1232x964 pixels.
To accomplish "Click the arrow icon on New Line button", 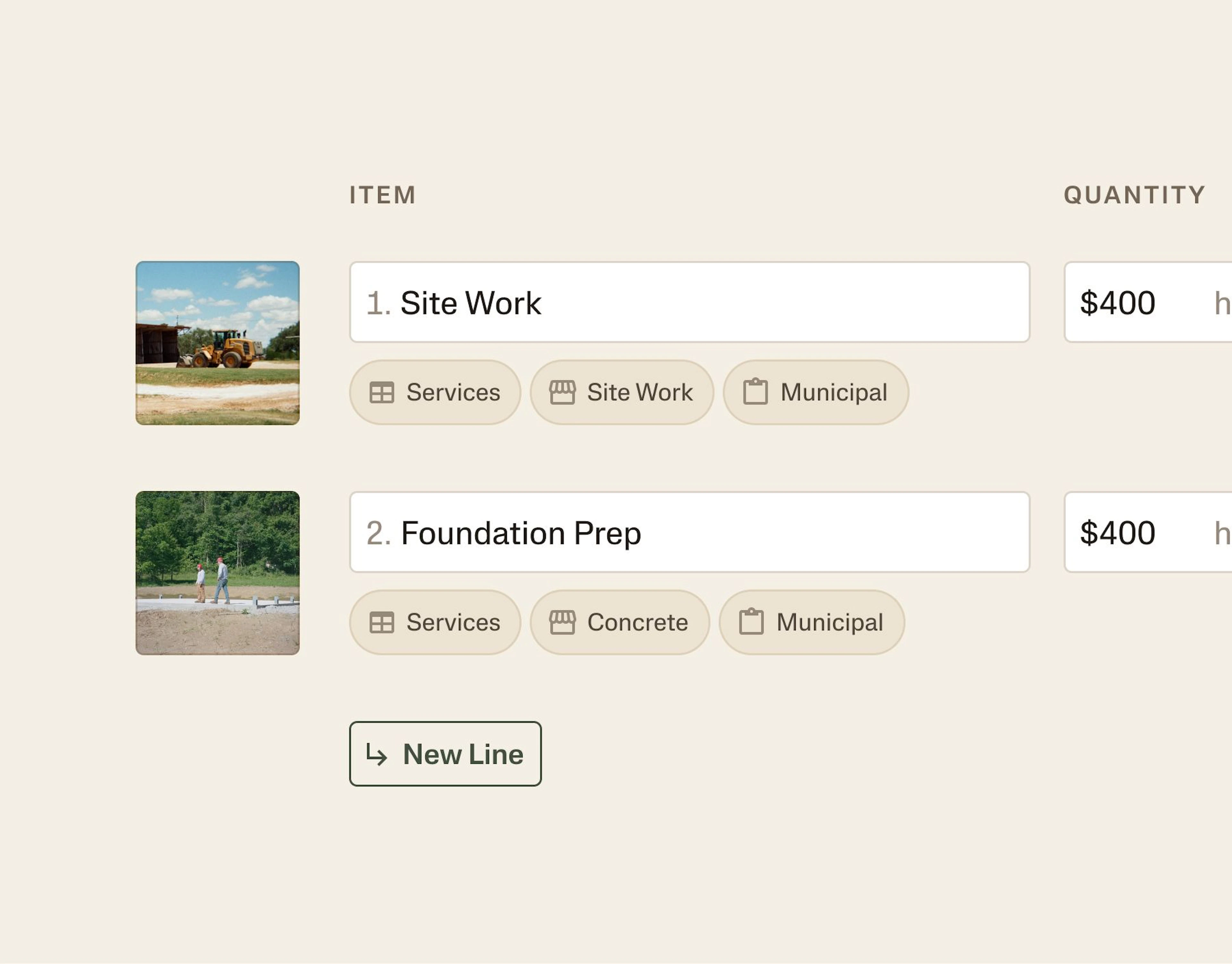I will pos(376,754).
